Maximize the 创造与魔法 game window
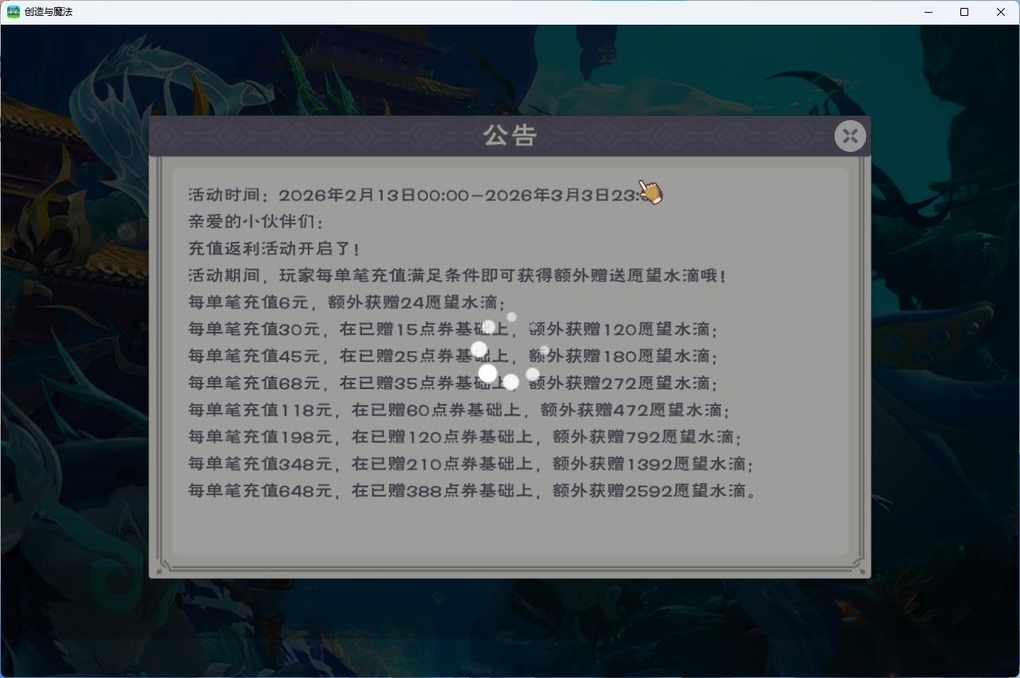The image size is (1020, 678). (x=964, y=12)
